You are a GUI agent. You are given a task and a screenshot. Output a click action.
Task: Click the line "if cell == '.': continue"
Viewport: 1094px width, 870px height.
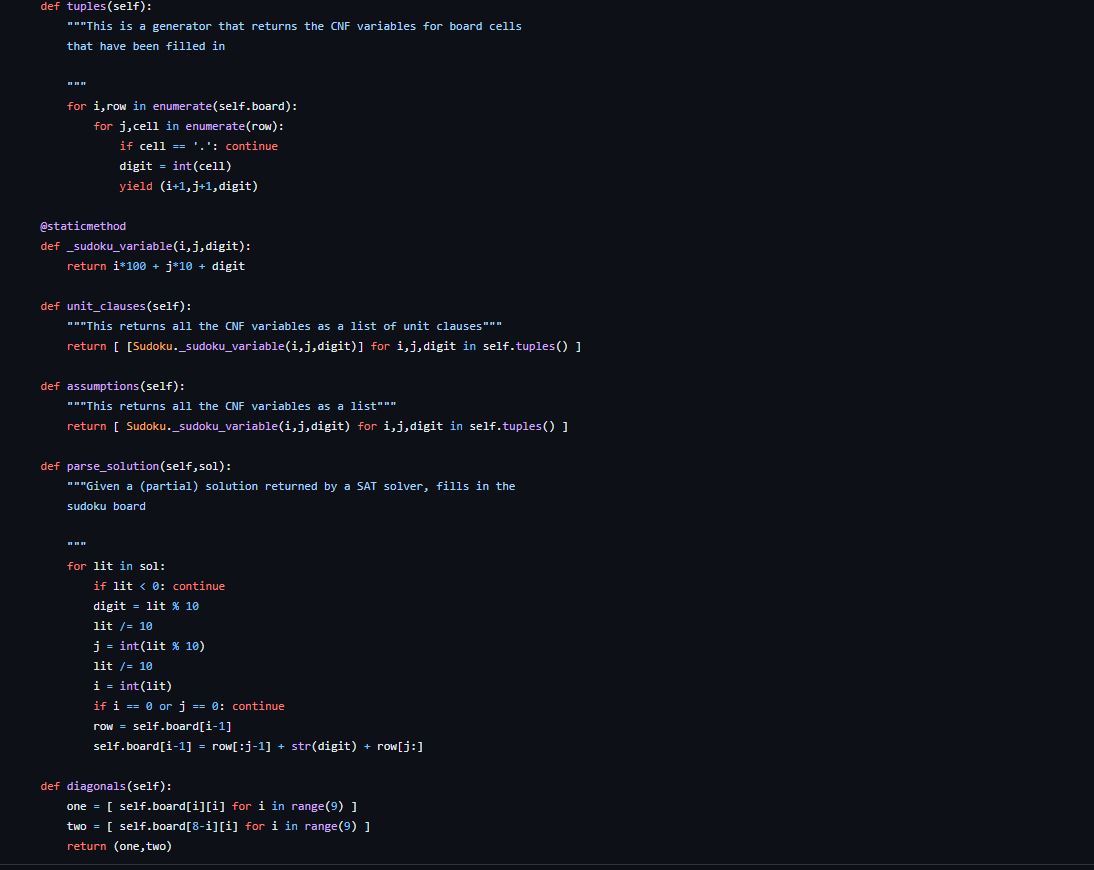pos(198,146)
